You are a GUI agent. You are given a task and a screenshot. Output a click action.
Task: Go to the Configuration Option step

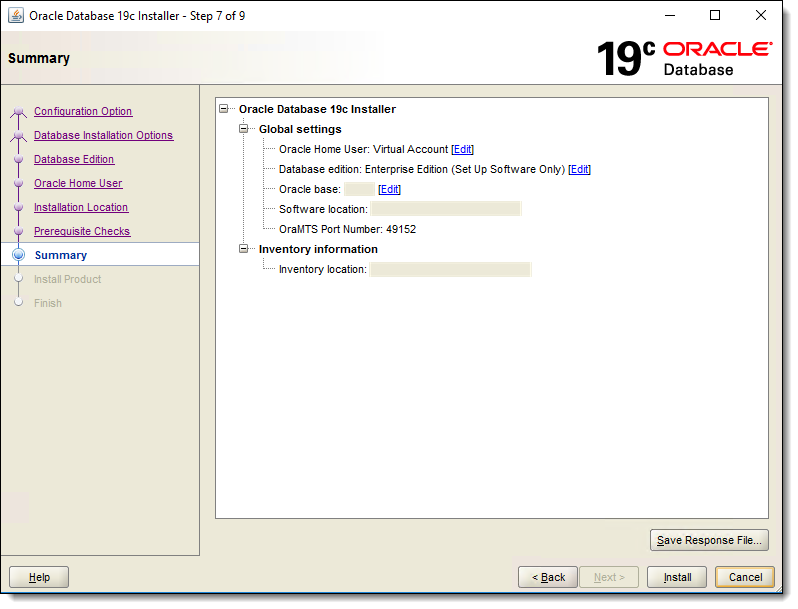click(x=83, y=111)
